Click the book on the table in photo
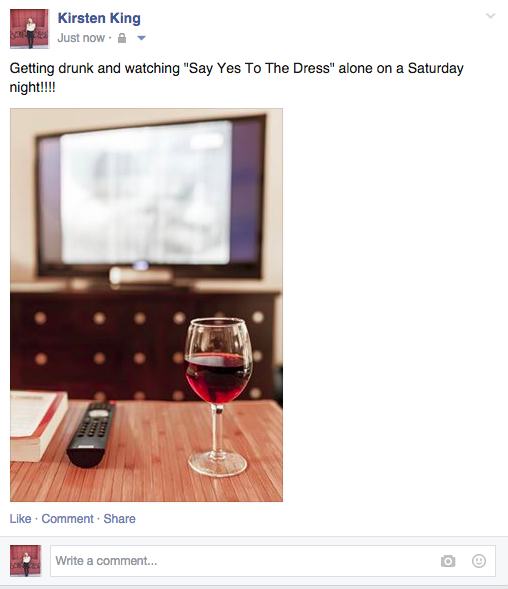 (x=39, y=425)
